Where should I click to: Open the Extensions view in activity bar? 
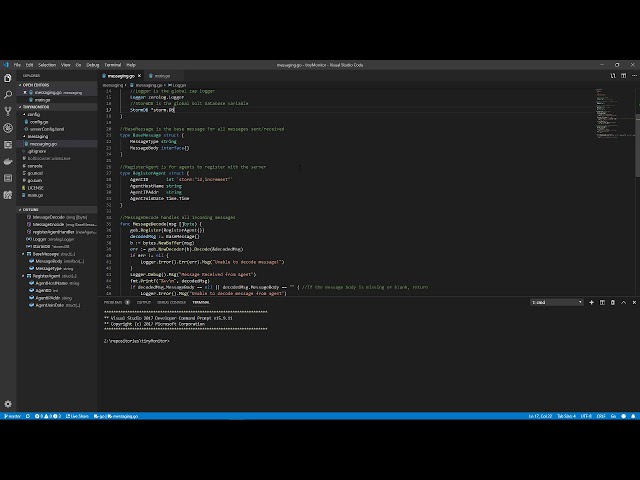tap(8, 144)
